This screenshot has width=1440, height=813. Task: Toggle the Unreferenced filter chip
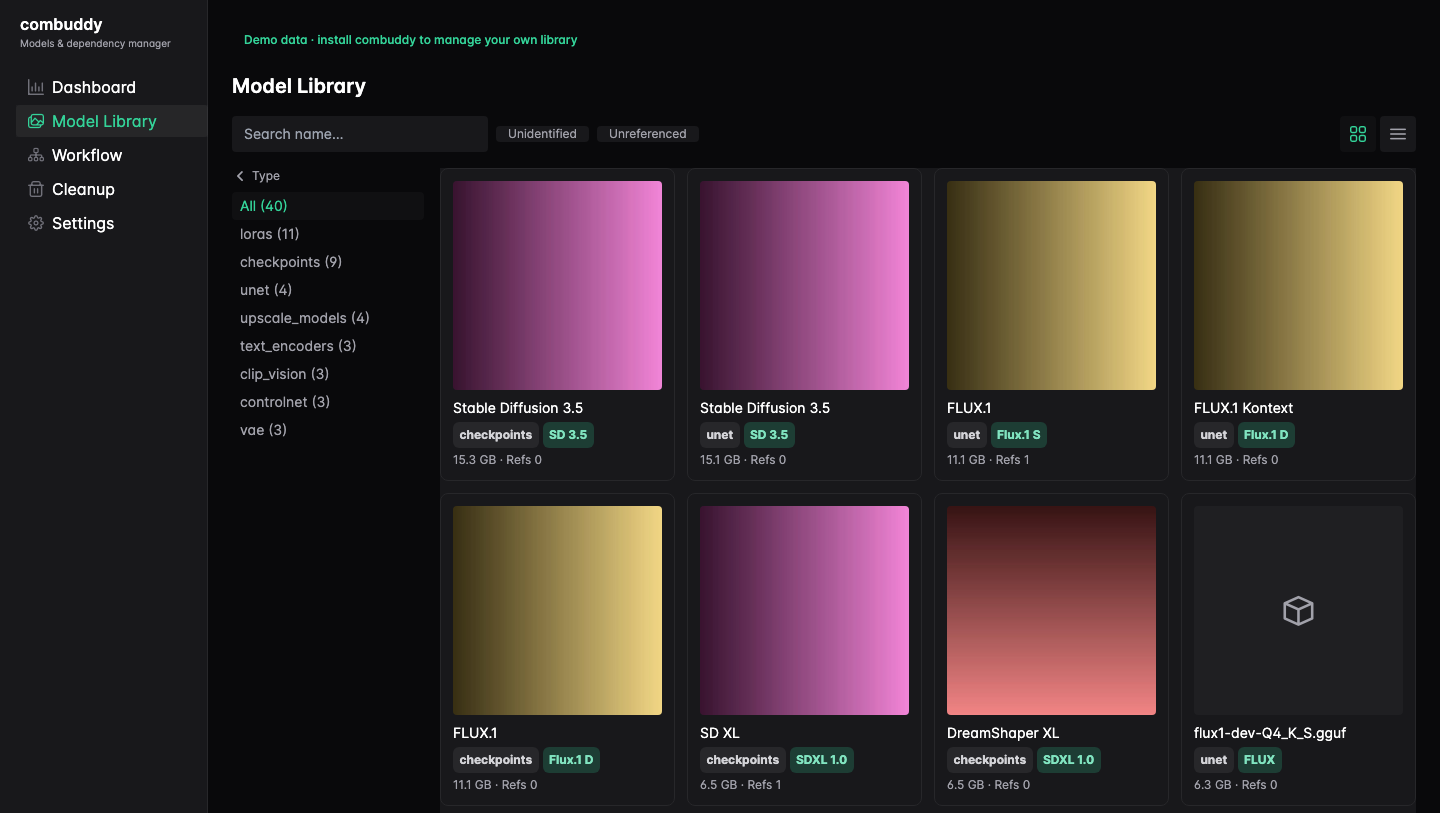pyautogui.click(x=648, y=134)
